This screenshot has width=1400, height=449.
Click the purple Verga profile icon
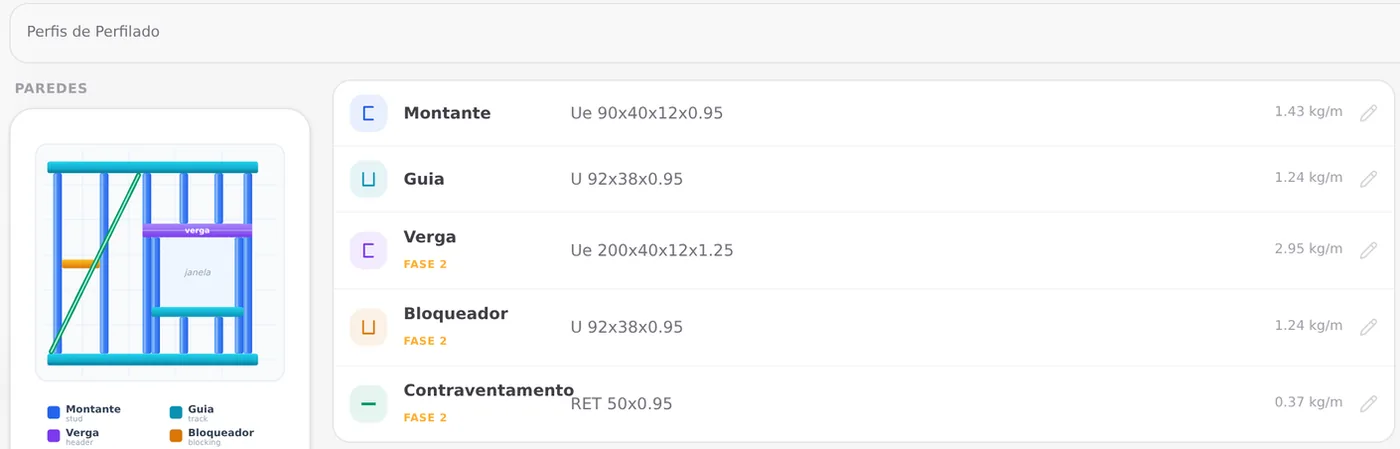(368, 250)
